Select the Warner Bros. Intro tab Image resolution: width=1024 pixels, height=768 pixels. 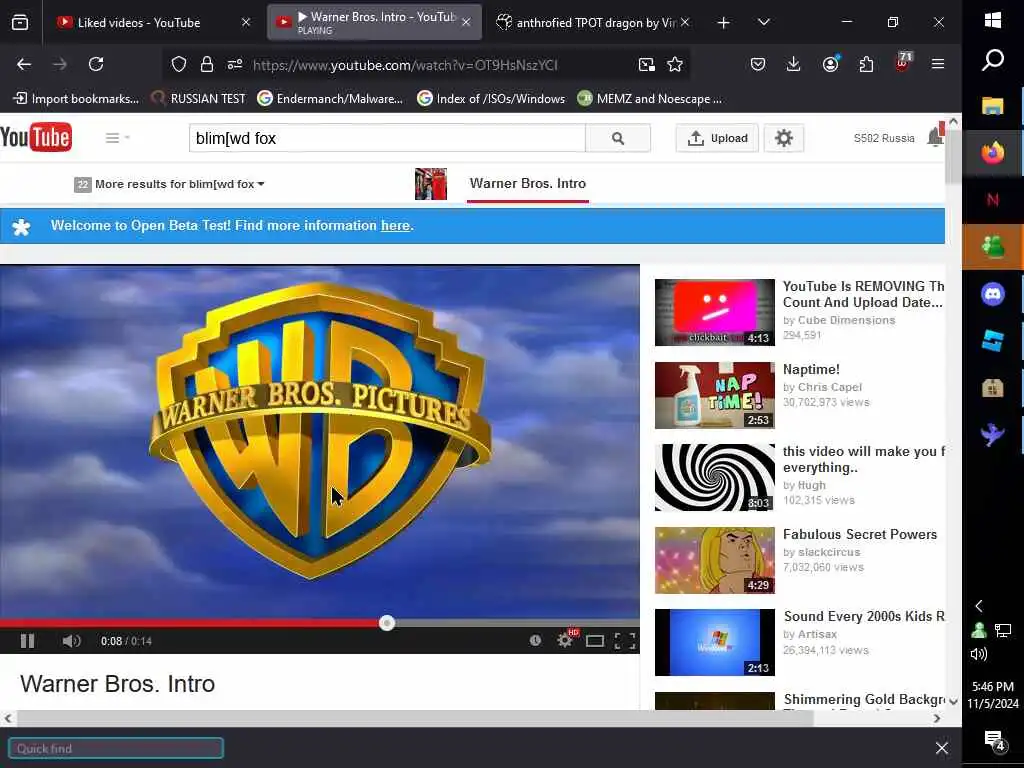(x=375, y=23)
